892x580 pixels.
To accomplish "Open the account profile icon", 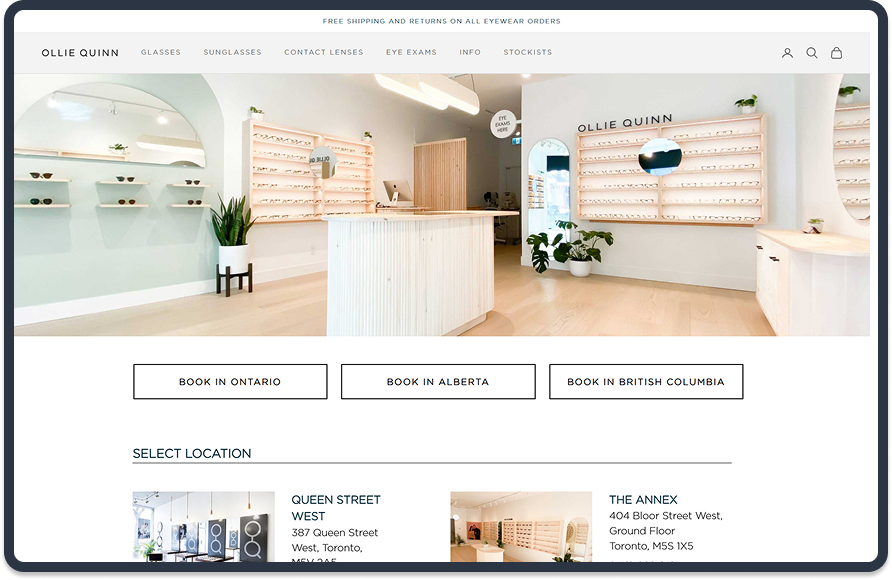I will (x=787, y=53).
